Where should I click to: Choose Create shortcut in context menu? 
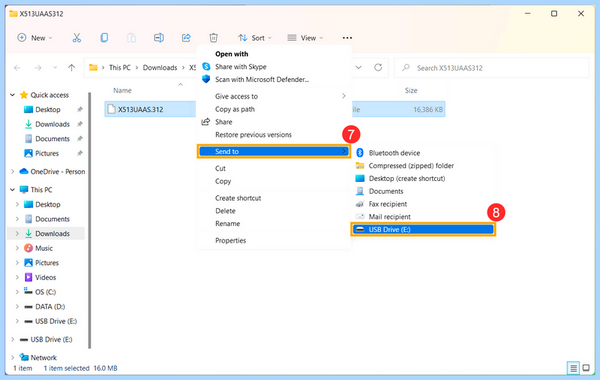238,198
